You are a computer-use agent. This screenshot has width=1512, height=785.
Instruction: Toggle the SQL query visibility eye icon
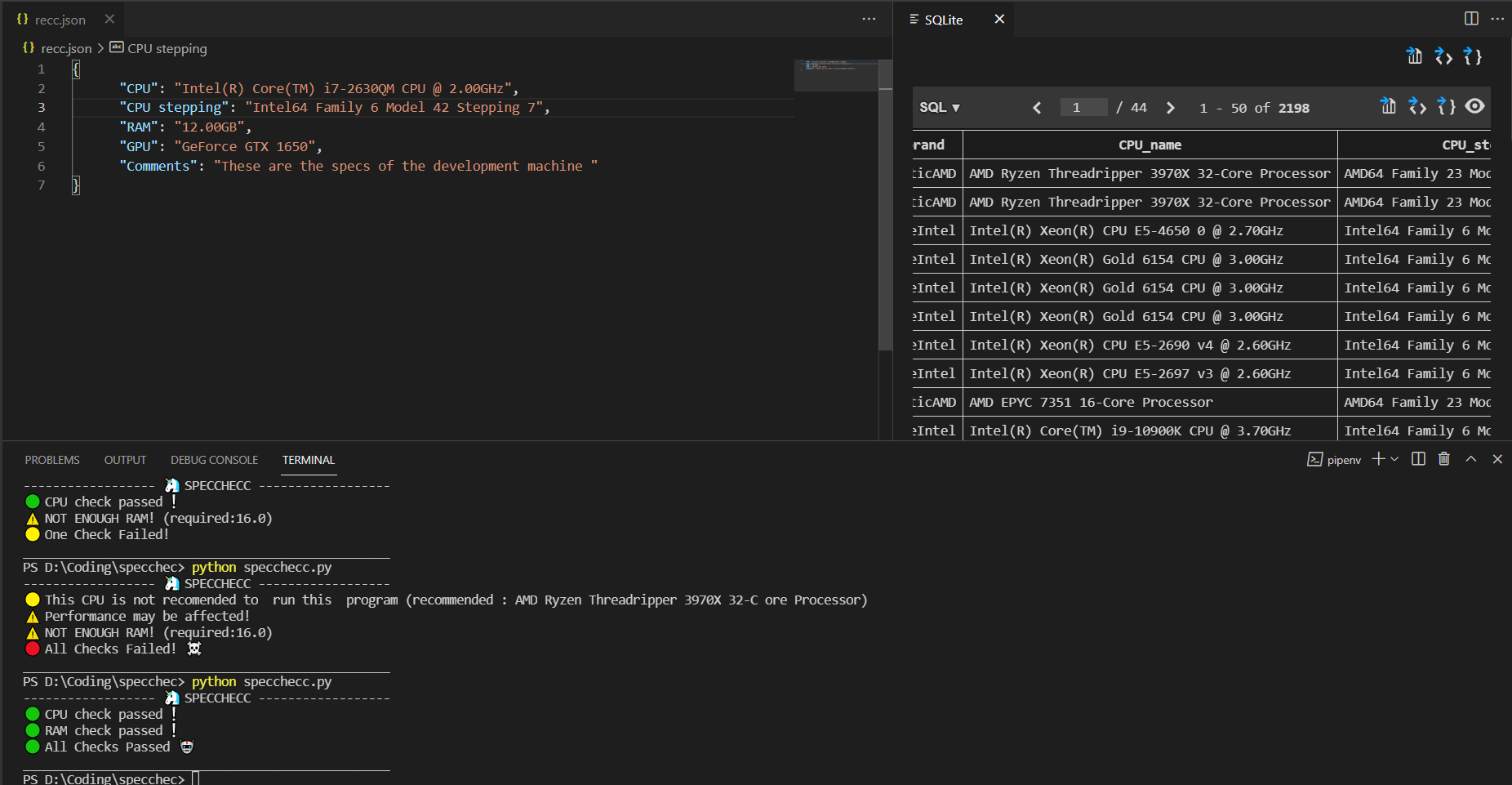tap(1474, 106)
